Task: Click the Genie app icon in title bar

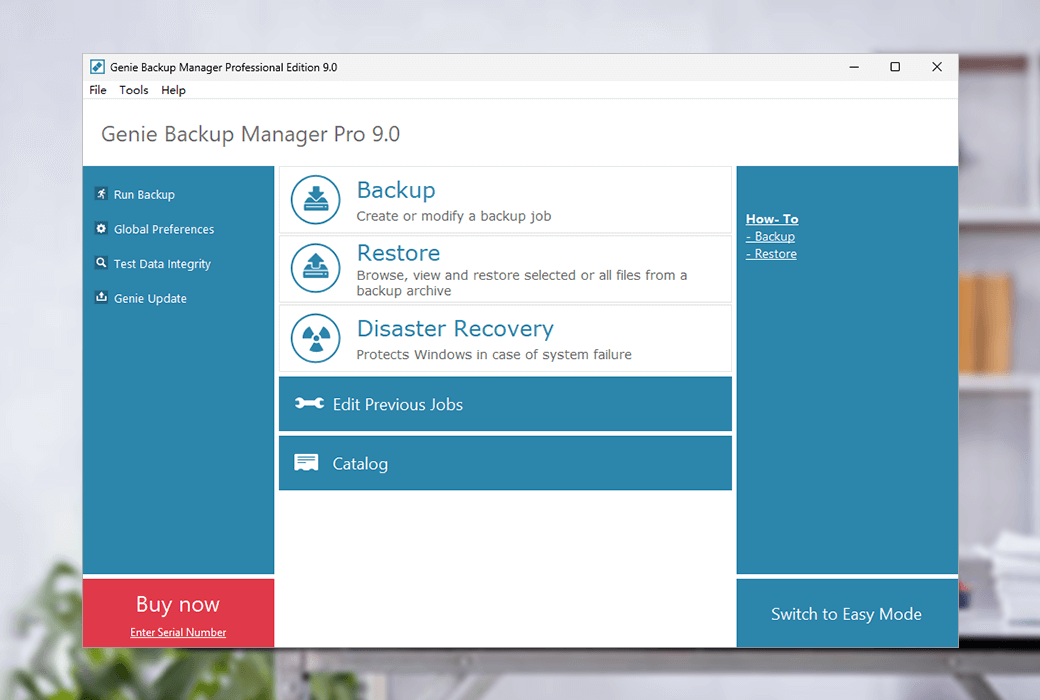Action: (x=98, y=67)
